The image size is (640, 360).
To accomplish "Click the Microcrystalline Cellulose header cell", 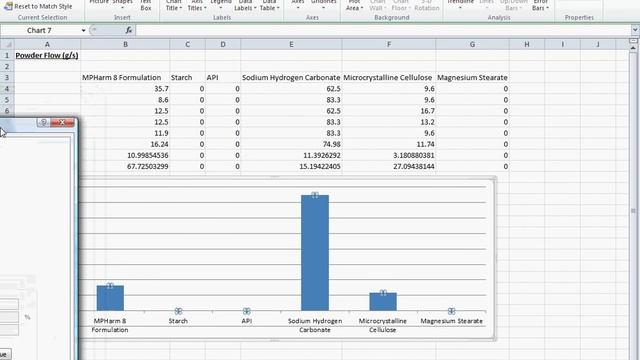I will [389, 78].
